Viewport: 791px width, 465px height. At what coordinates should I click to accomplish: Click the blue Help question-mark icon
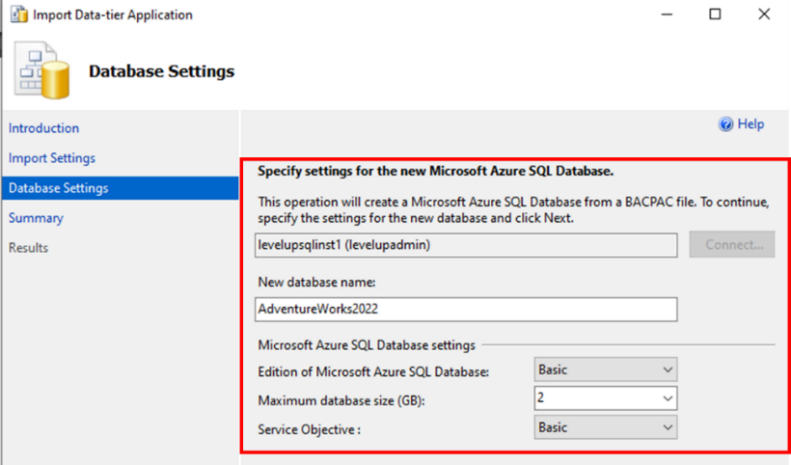[x=726, y=125]
